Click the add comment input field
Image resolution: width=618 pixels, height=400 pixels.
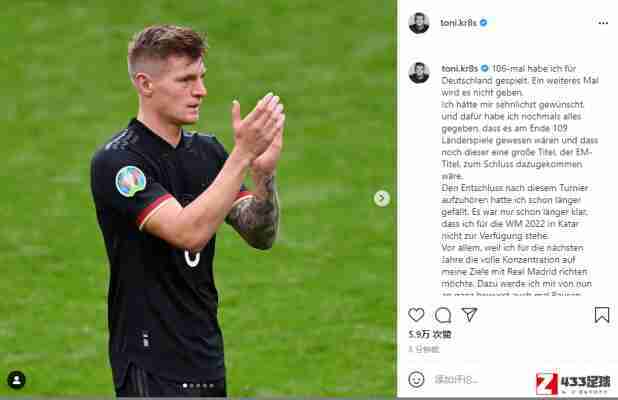pyautogui.click(x=481, y=380)
